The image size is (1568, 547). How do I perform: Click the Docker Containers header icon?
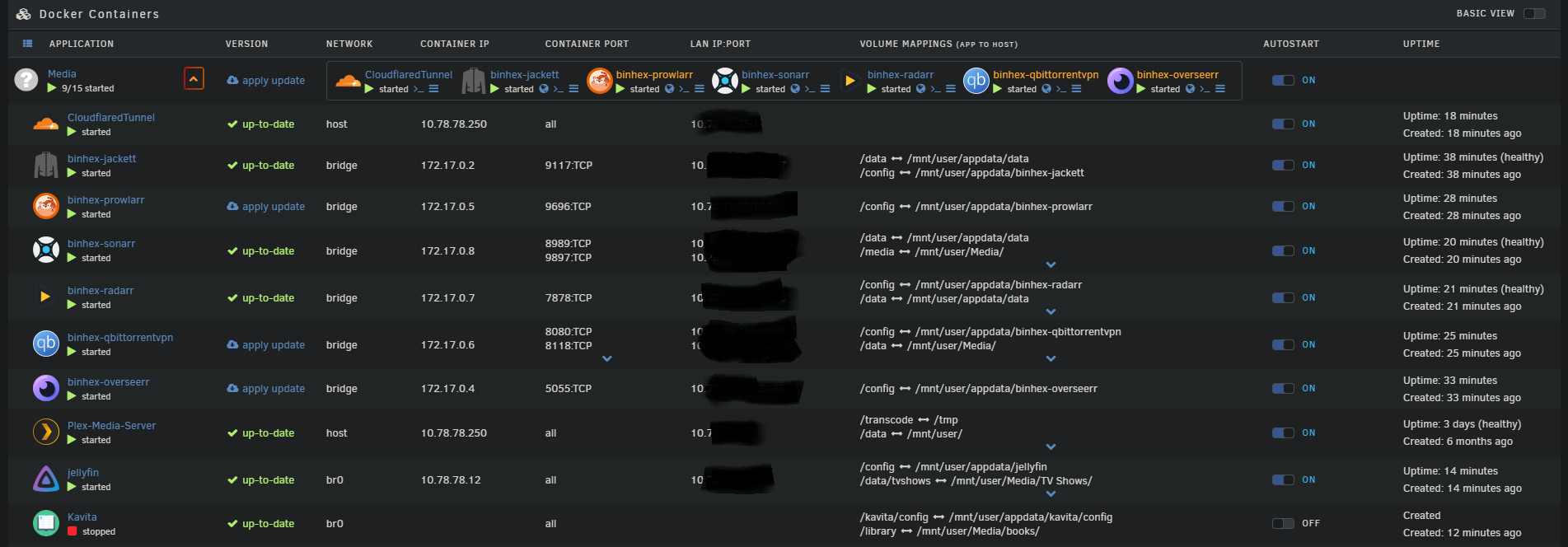[24, 14]
